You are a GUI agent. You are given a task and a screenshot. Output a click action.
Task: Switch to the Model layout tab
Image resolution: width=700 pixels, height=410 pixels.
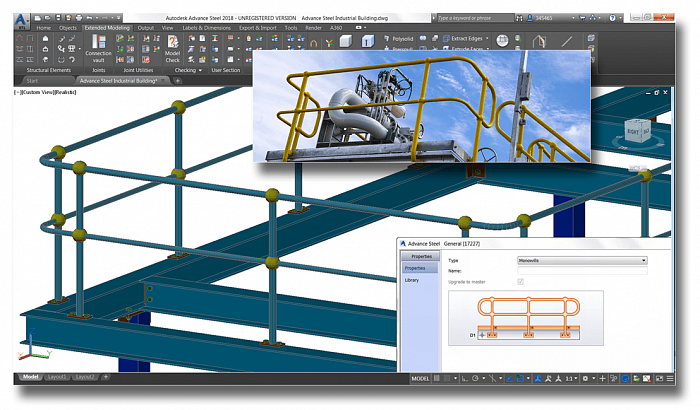[30, 377]
